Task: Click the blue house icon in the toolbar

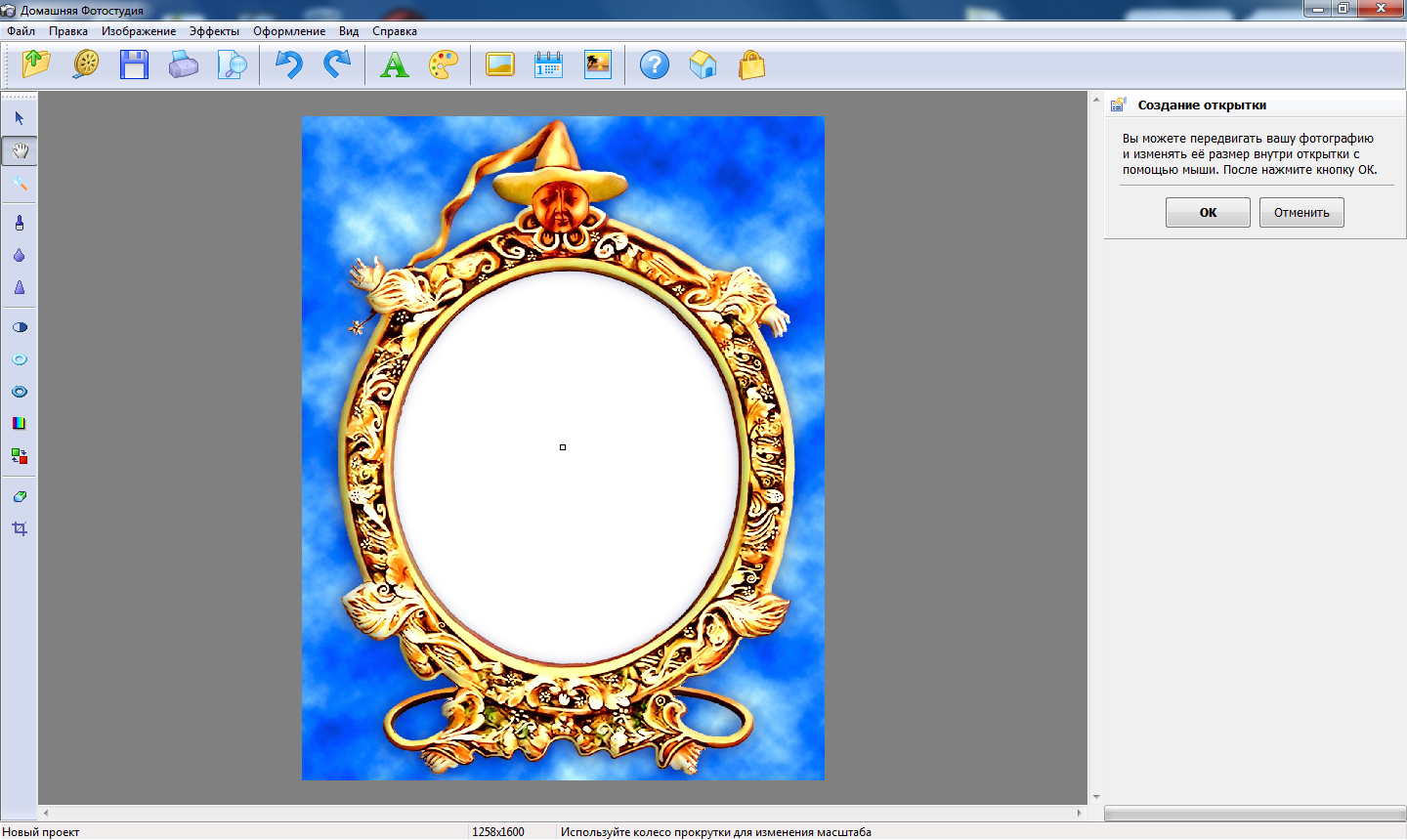Action: 703,65
